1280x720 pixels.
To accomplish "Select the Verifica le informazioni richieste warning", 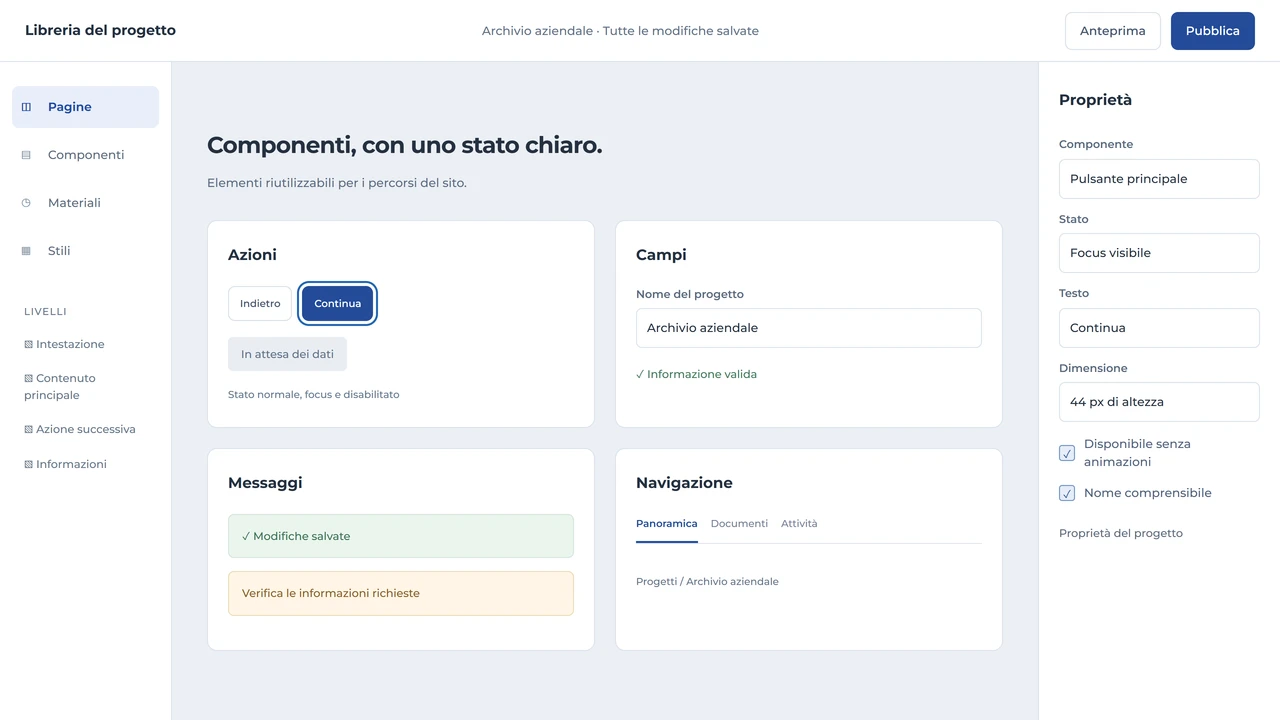I will coord(401,593).
